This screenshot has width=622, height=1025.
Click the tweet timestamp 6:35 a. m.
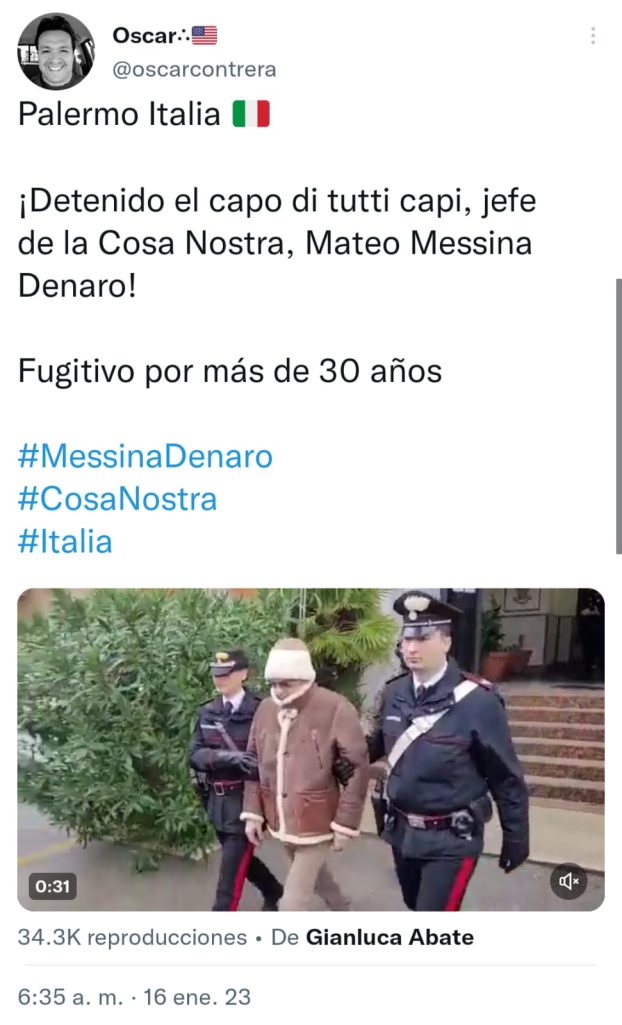pos(71,997)
